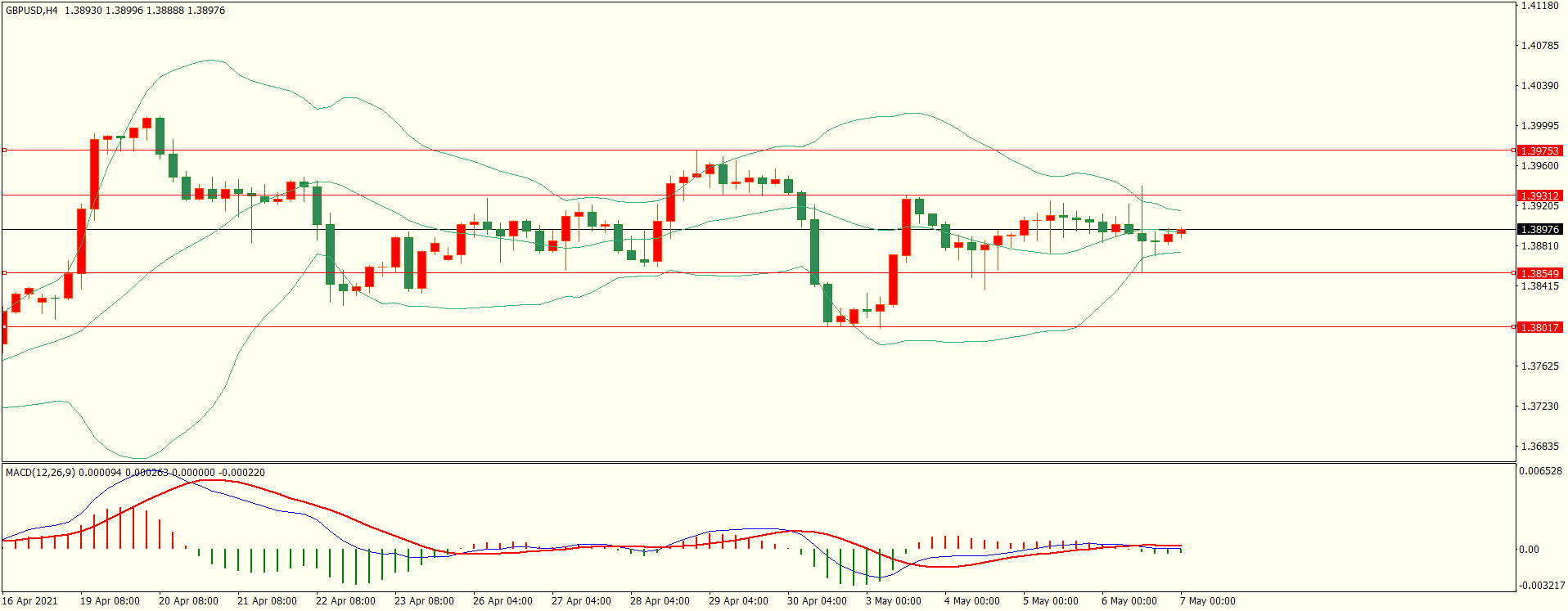Select left handle of 1.38549 horizontal line

coord(4,273)
